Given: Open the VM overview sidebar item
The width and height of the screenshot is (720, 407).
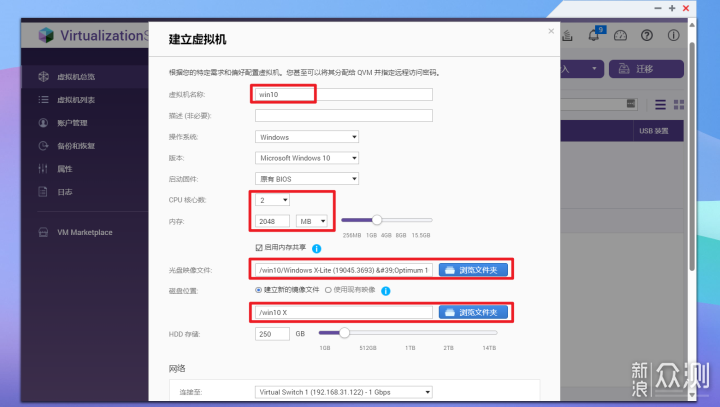Looking at the screenshot, I should (85, 77).
